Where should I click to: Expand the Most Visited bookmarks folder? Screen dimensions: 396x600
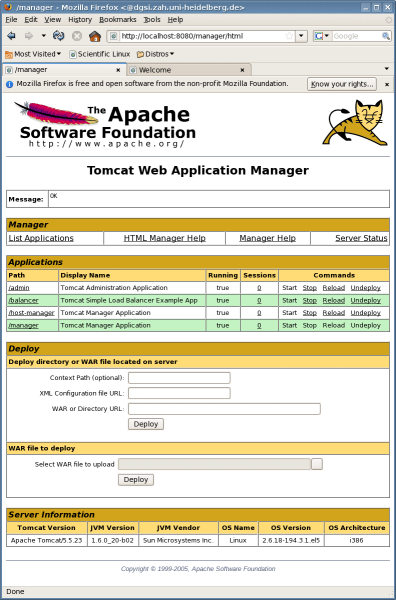33,54
